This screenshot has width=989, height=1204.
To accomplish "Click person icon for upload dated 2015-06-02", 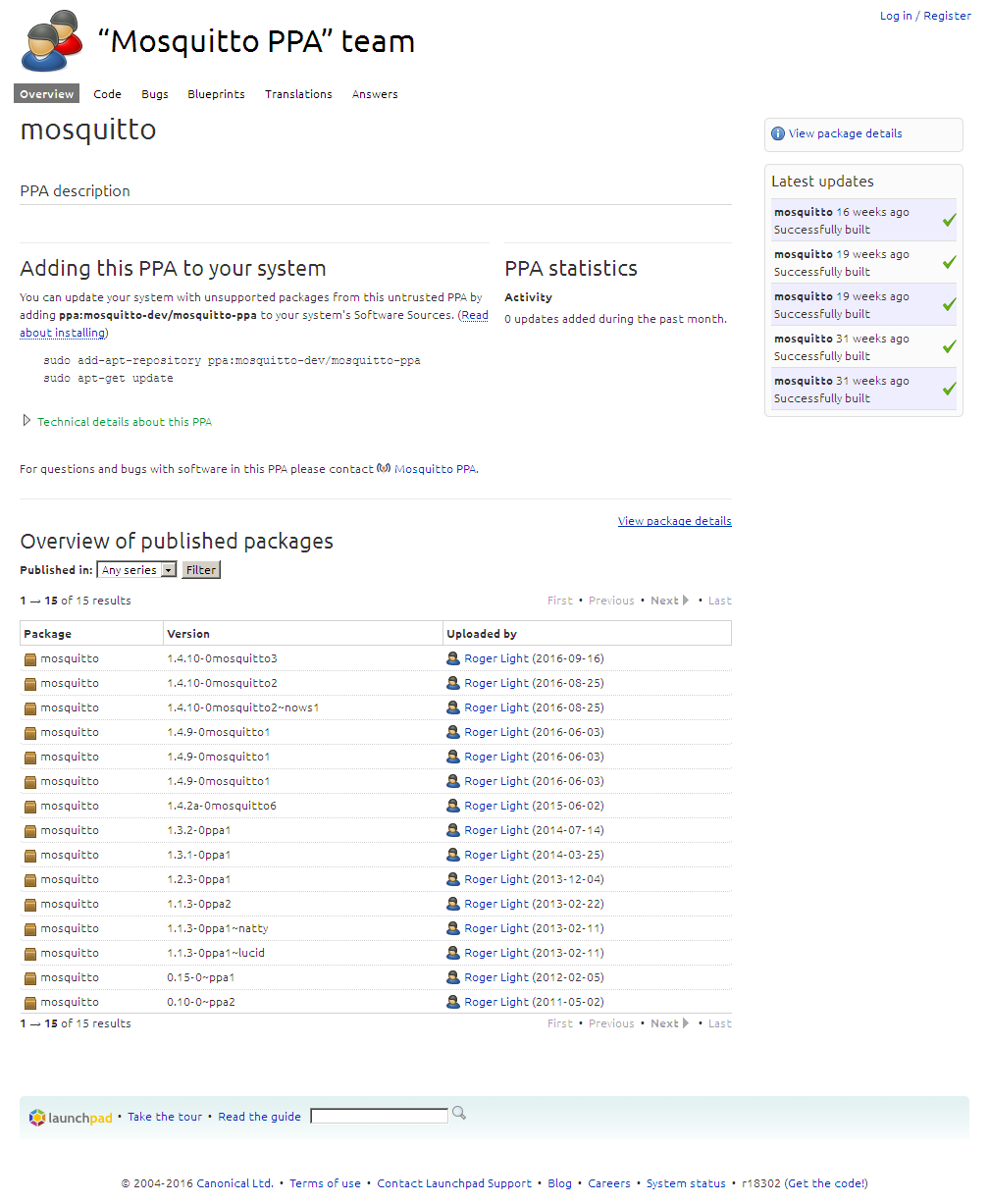I will (453, 806).
